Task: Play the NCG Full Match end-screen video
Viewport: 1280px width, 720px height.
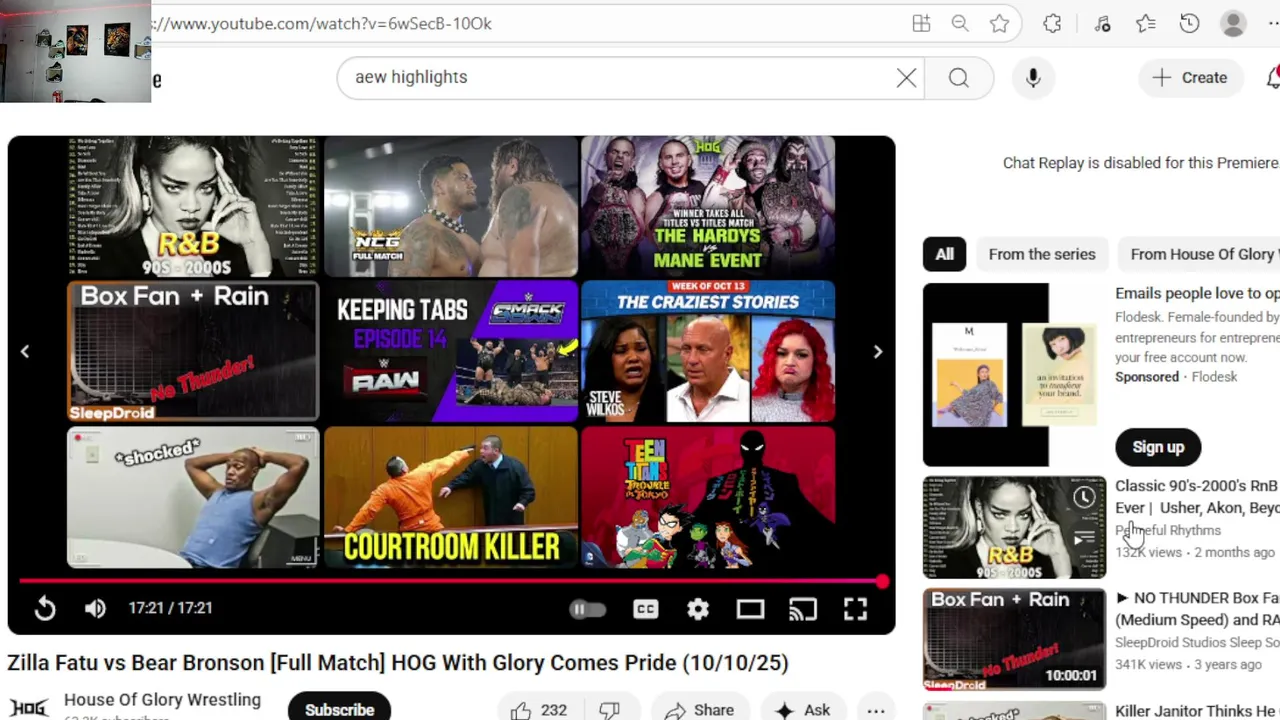Action: tap(451, 207)
